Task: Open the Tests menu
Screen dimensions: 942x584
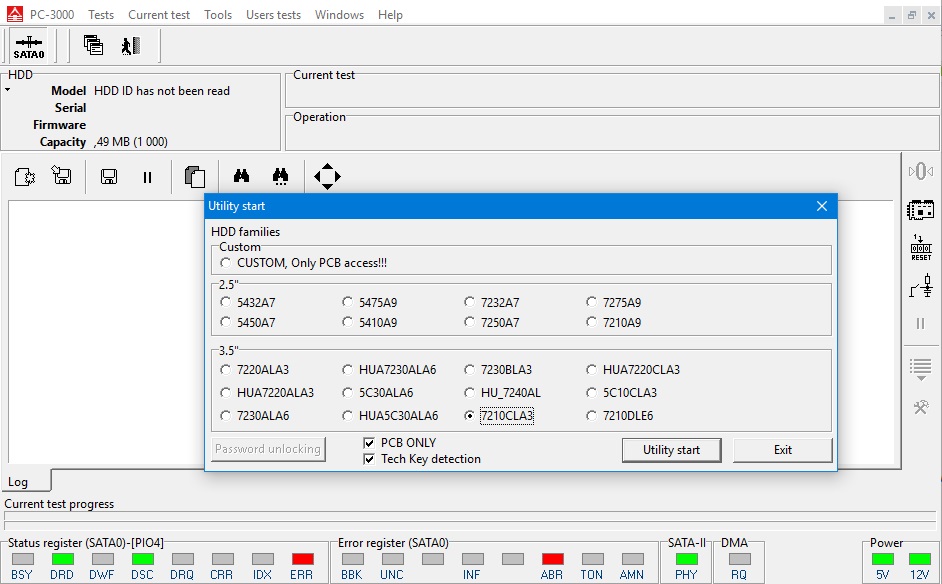Action: 100,15
